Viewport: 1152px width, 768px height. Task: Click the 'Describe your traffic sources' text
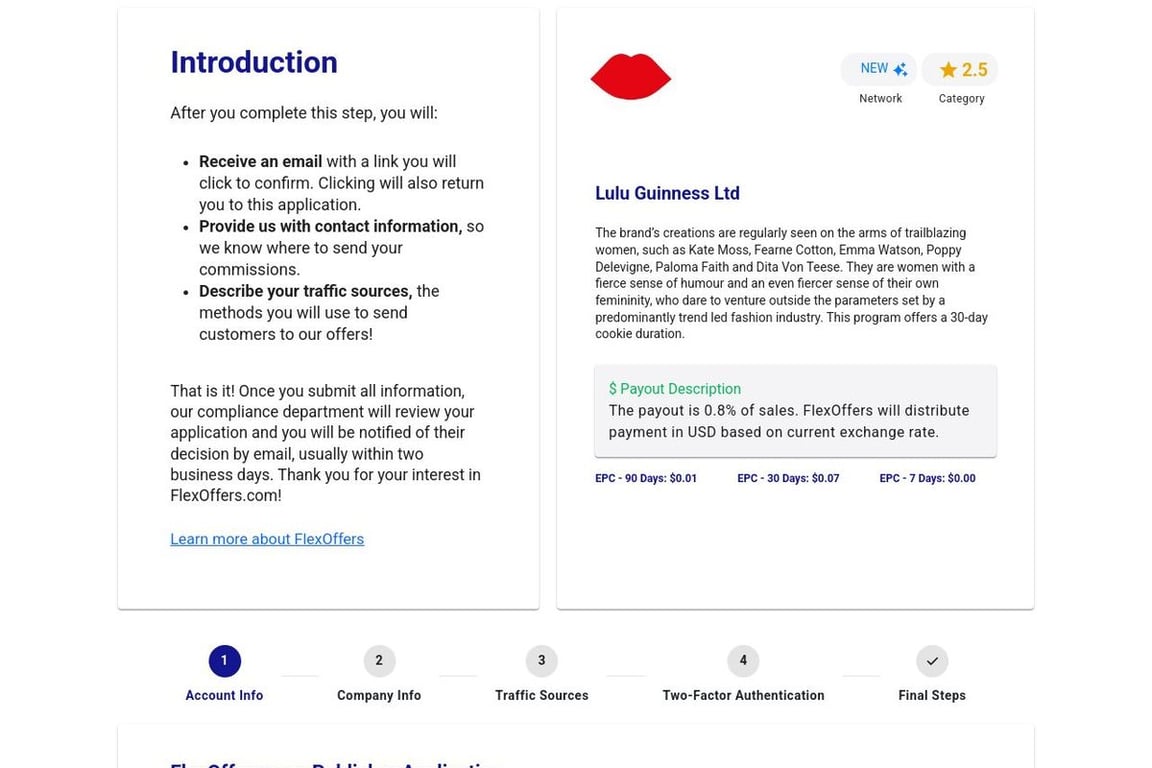[306, 291]
